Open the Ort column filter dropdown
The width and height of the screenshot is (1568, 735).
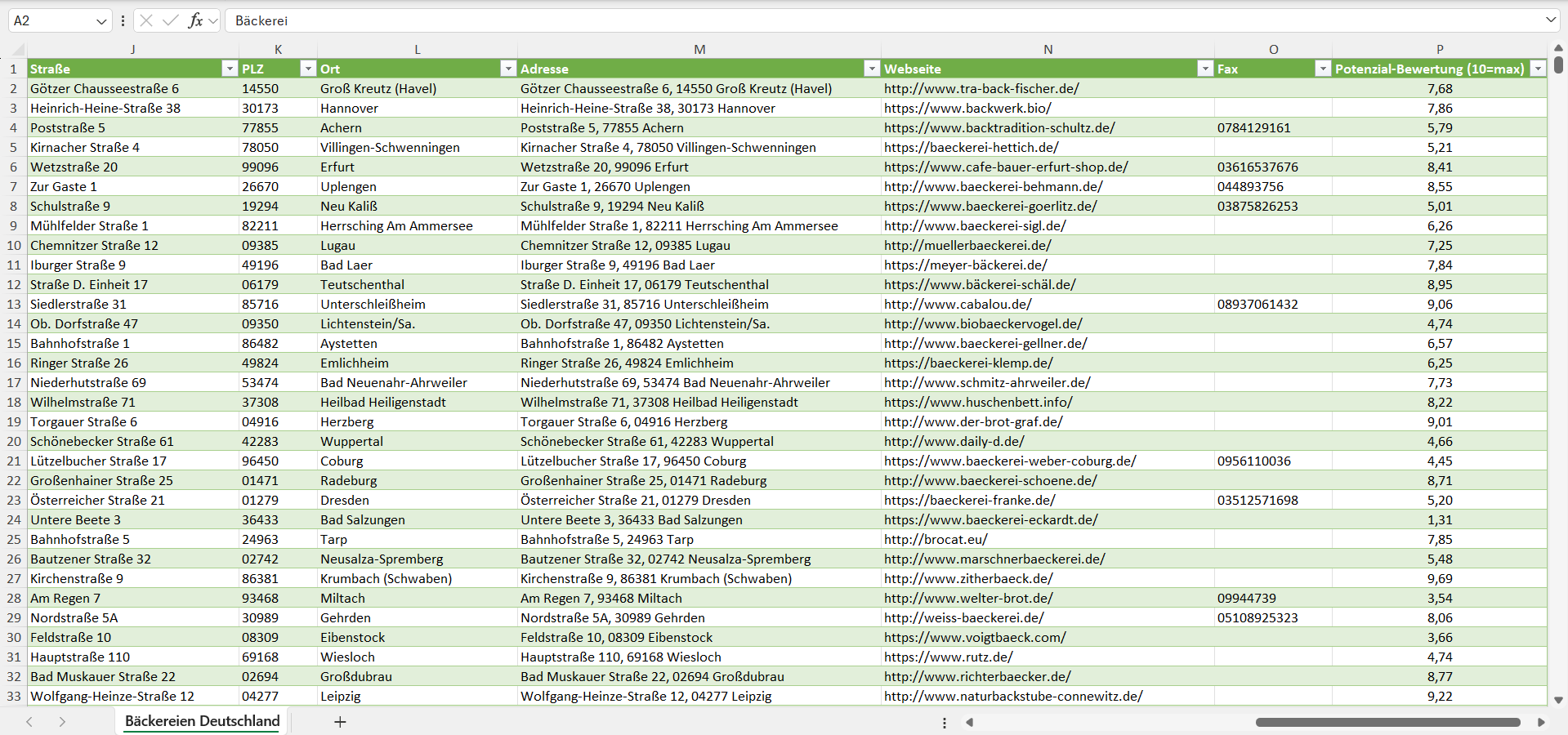click(508, 69)
